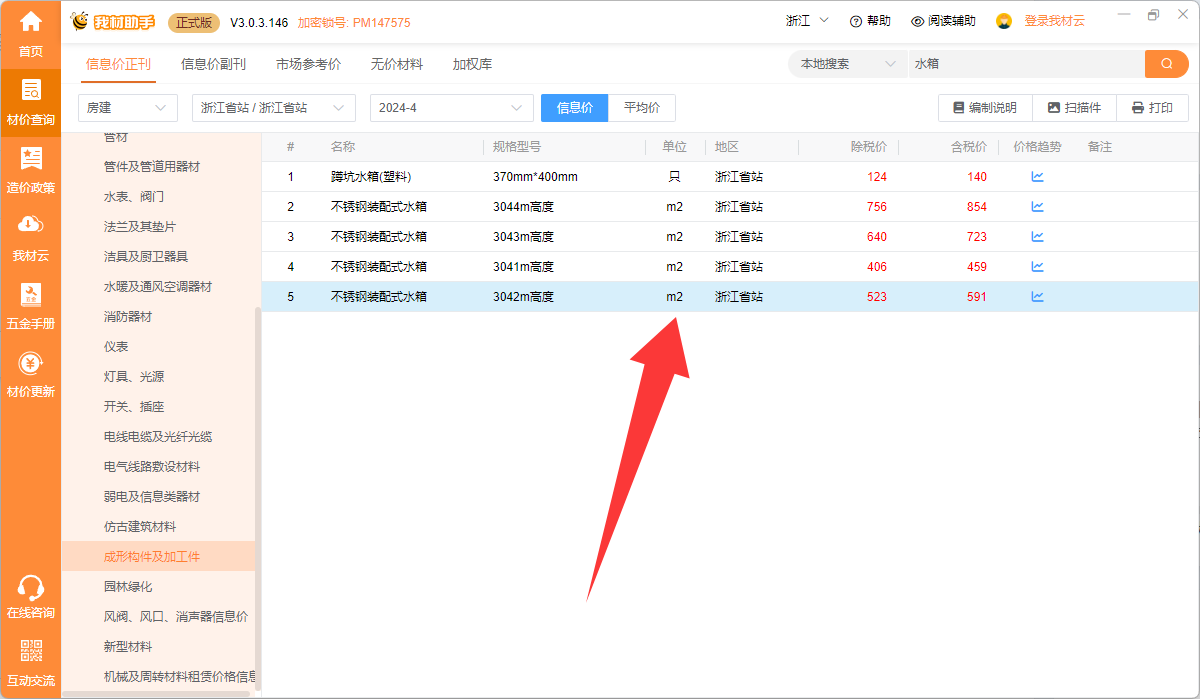Open the 扫描件 scan attachment tool
This screenshot has width=1200, height=699.
(1074, 108)
